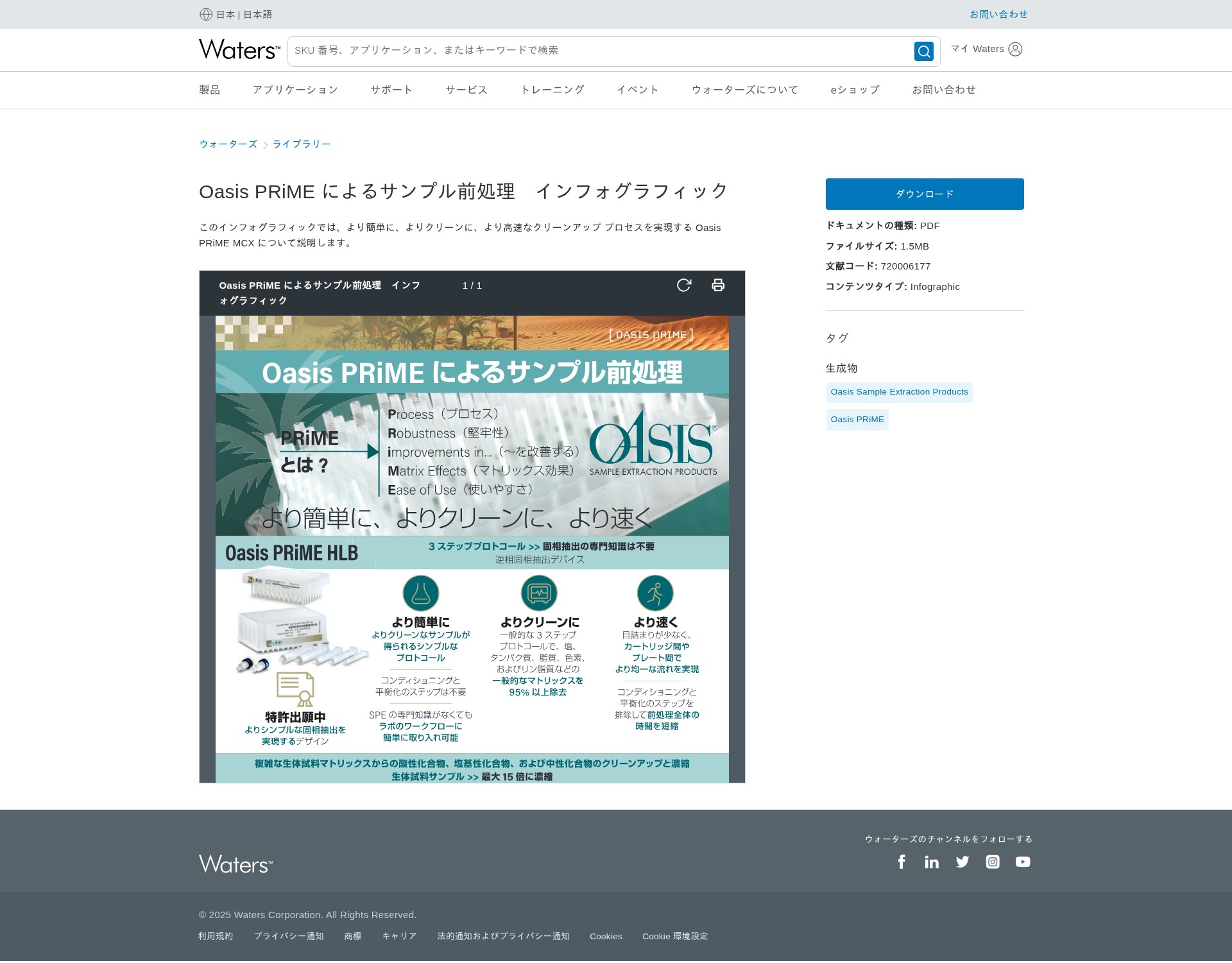Click the ファイルサイズ 1.5MB text
The image size is (1232, 963).
[877, 246]
